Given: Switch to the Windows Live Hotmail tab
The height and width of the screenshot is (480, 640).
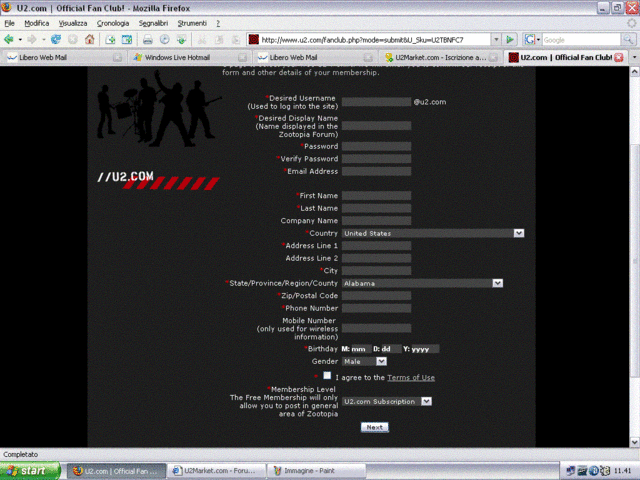Looking at the screenshot, I should 188,58.
